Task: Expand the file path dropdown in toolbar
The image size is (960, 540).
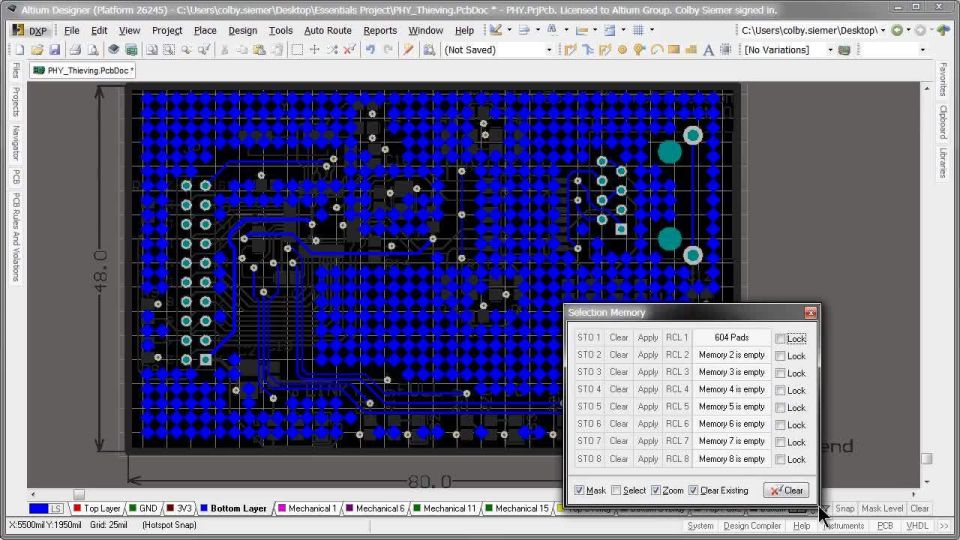Action: 883,30
